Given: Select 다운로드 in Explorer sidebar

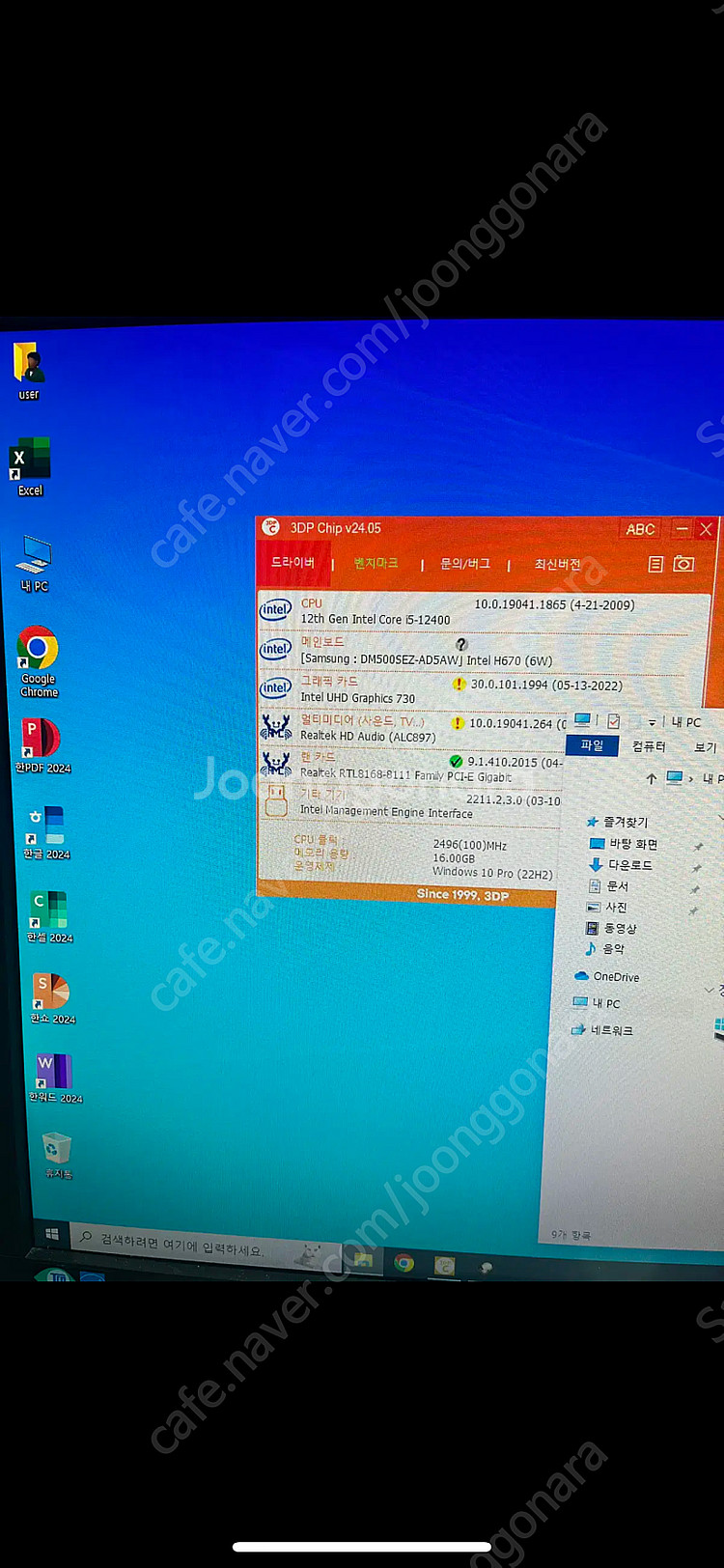Looking at the screenshot, I should point(621,864).
